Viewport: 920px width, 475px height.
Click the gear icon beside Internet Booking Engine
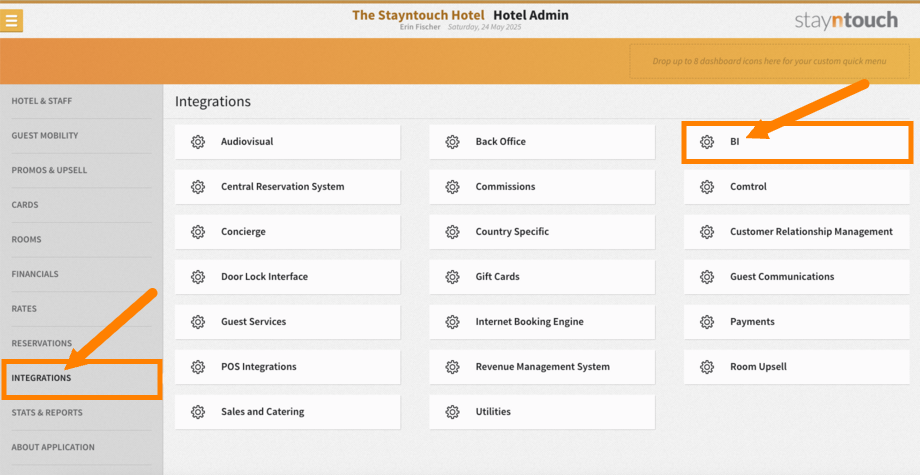pos(452,322)
